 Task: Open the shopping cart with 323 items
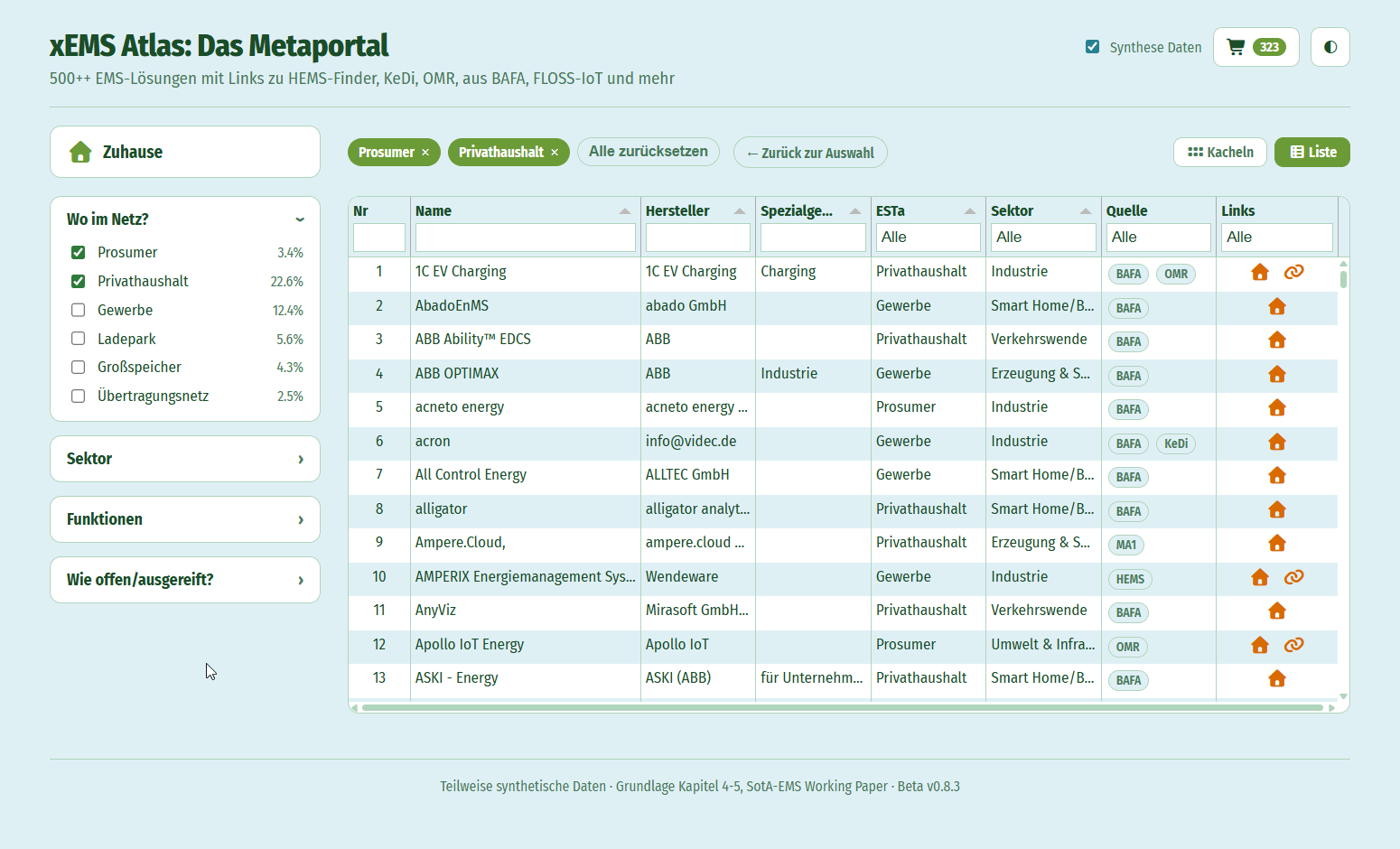tap(1255, 47)
